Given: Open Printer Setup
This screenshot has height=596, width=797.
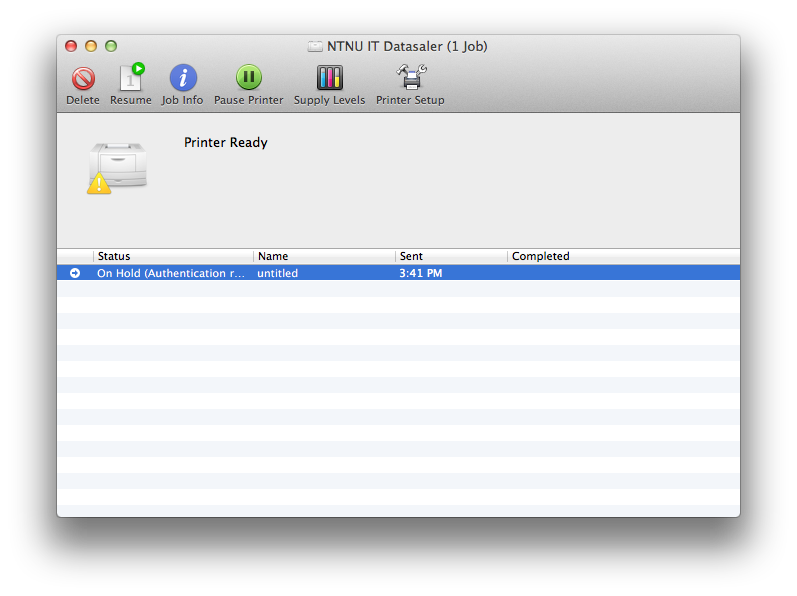Looking at the screenshot, I should pos(410,85).
